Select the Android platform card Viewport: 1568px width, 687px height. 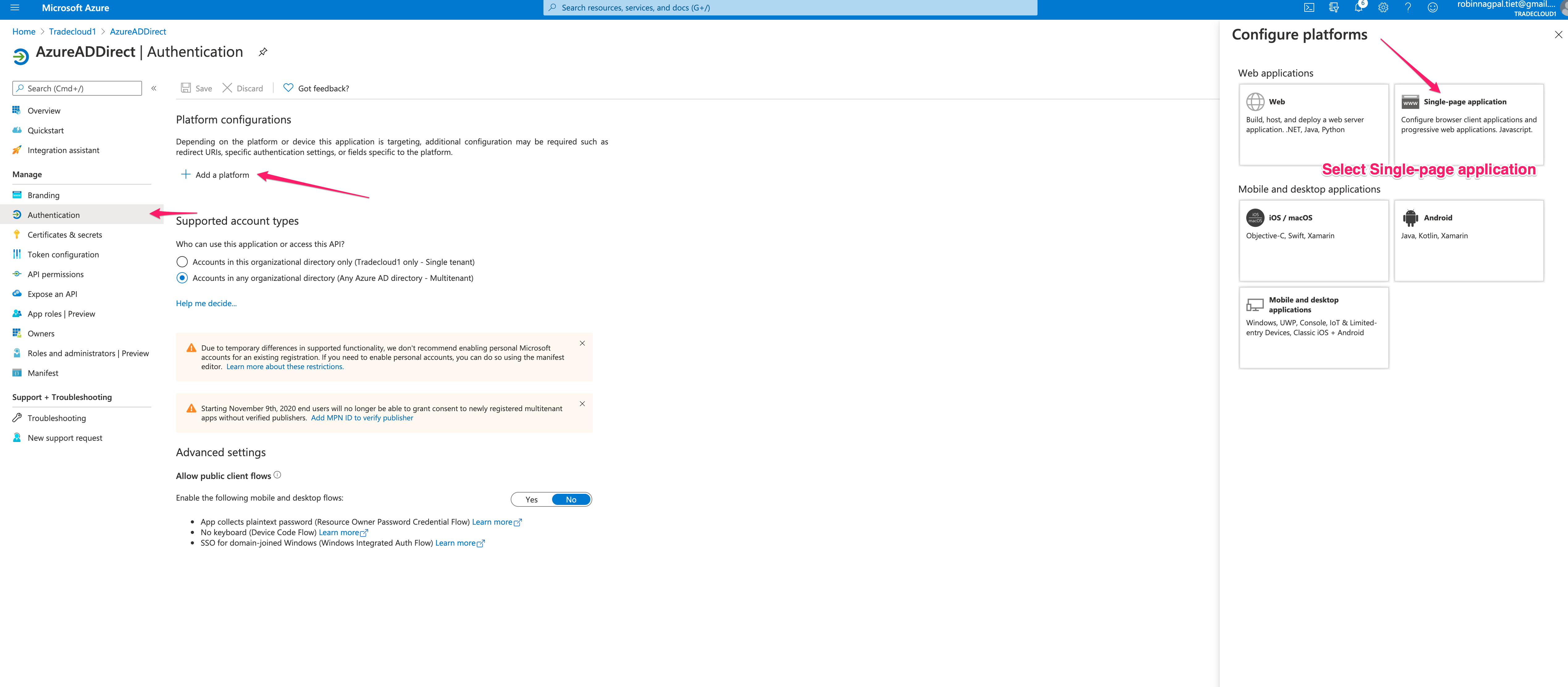click(x=1468, y=241)
